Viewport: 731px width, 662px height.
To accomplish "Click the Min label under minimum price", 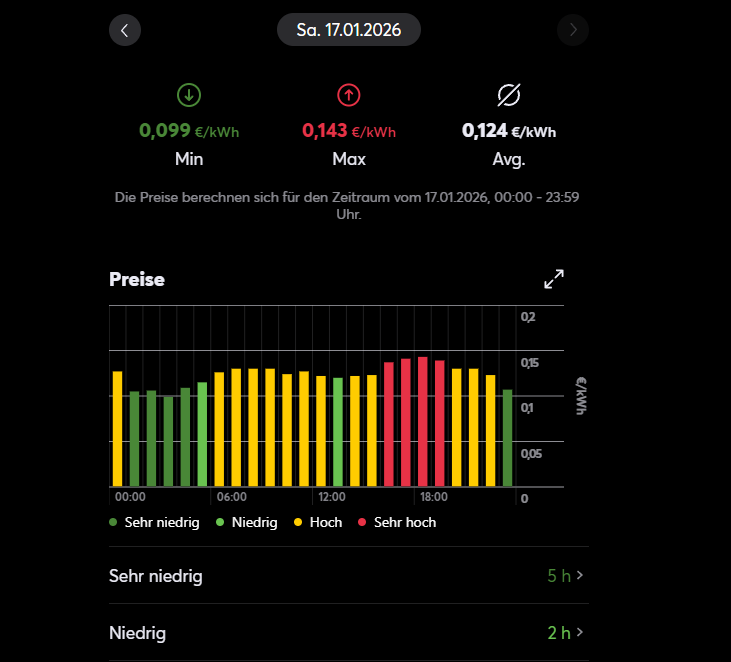I will 189,159.
